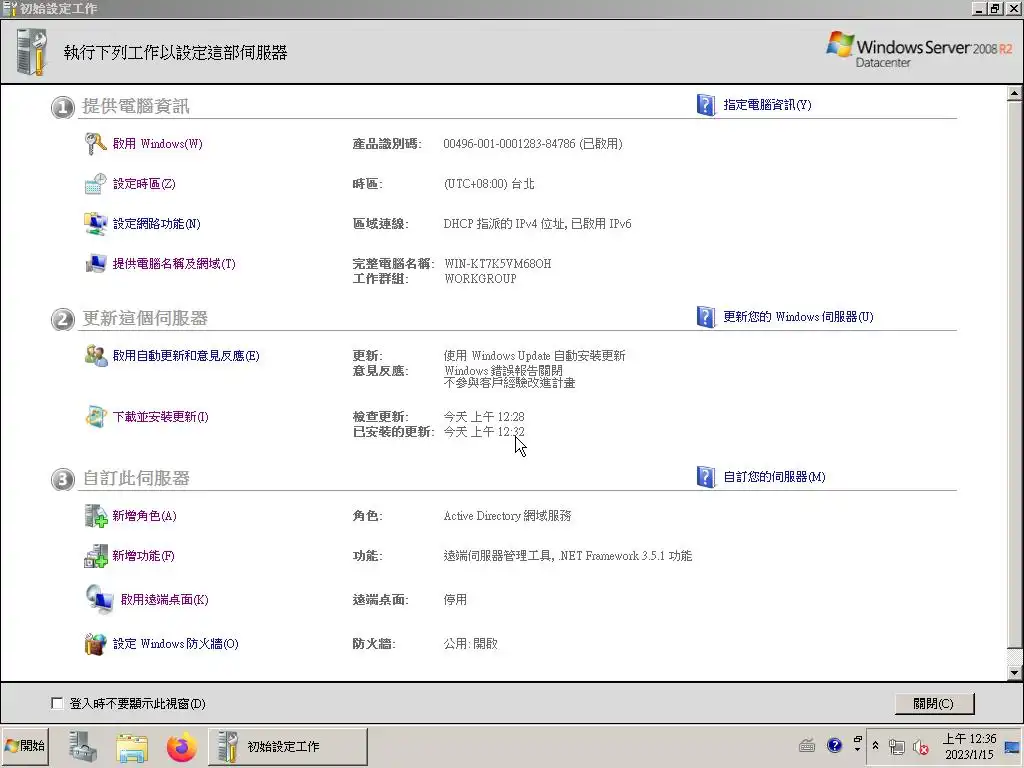Open 新增功能(F) link
Image resolution: width=1024 pixels, height=768 pixels.
pos(144,556)
